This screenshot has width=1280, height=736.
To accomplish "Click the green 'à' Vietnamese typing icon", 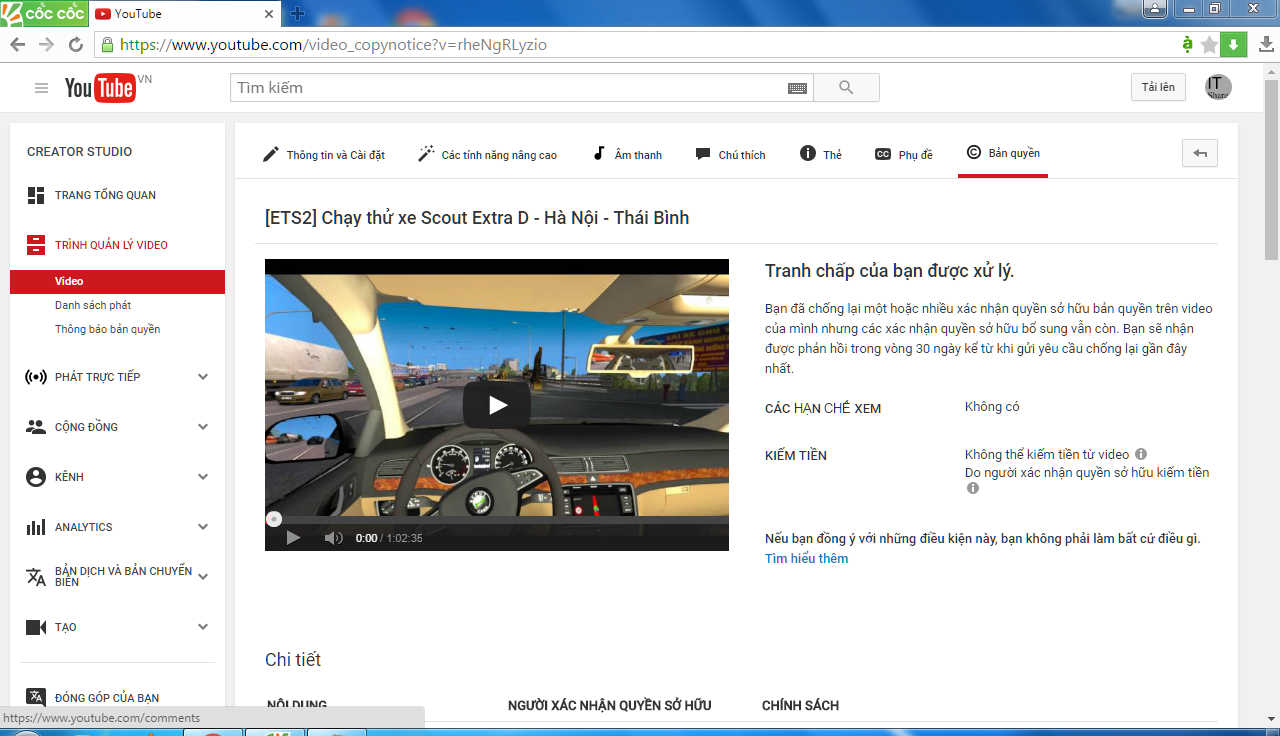I will click(1187, 44).
